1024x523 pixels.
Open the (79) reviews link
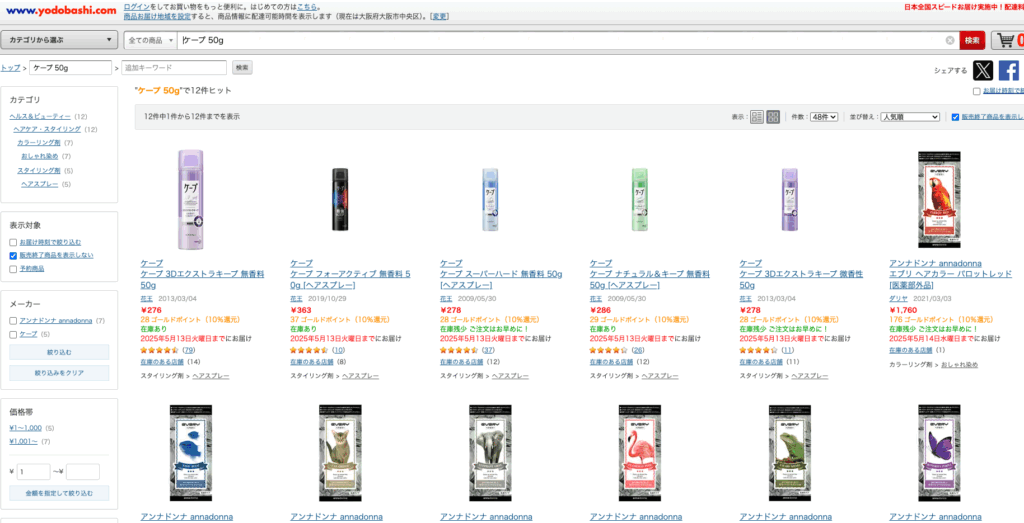point(188,351)
